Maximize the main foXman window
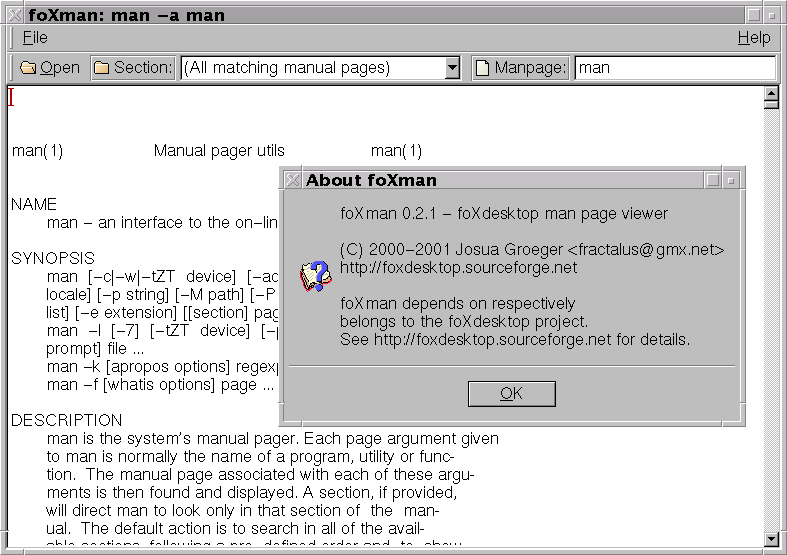Viewport: 787px width, 555px height. click(753, 15)
